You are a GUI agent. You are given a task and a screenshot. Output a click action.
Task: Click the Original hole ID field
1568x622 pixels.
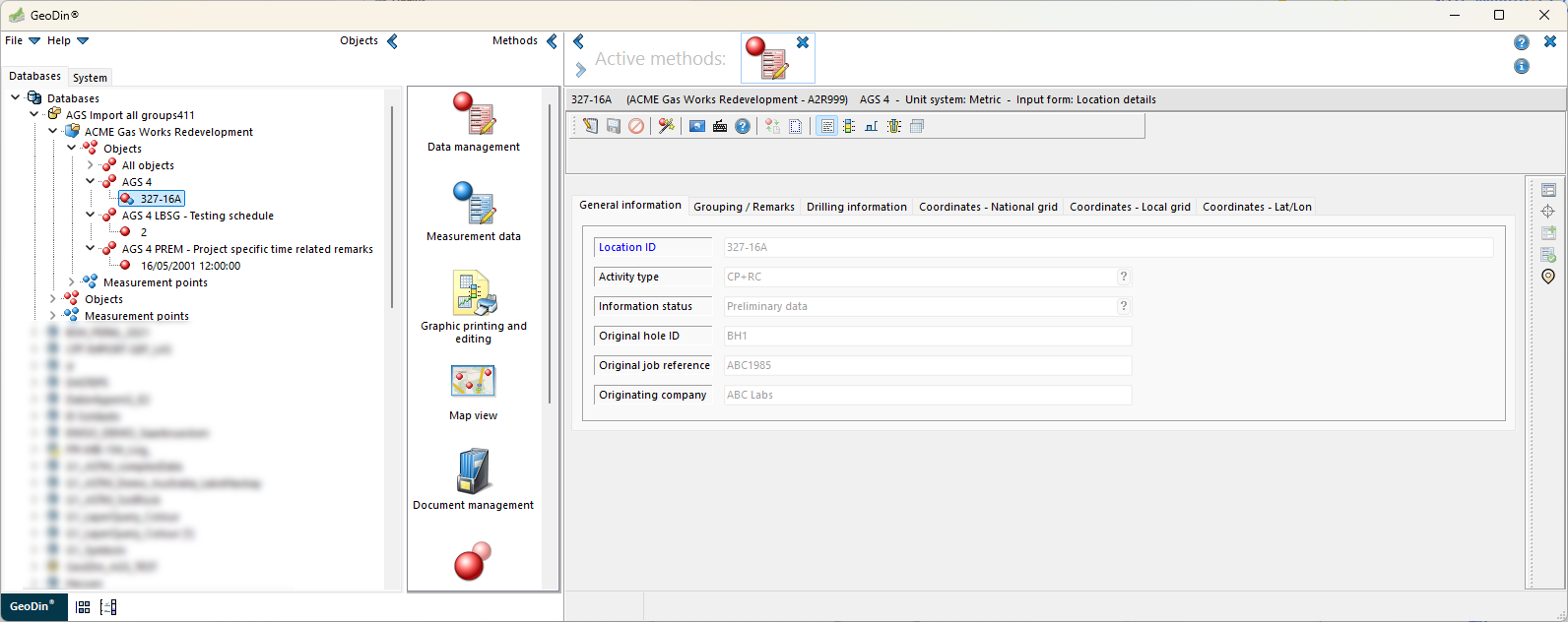pos(927,336)
